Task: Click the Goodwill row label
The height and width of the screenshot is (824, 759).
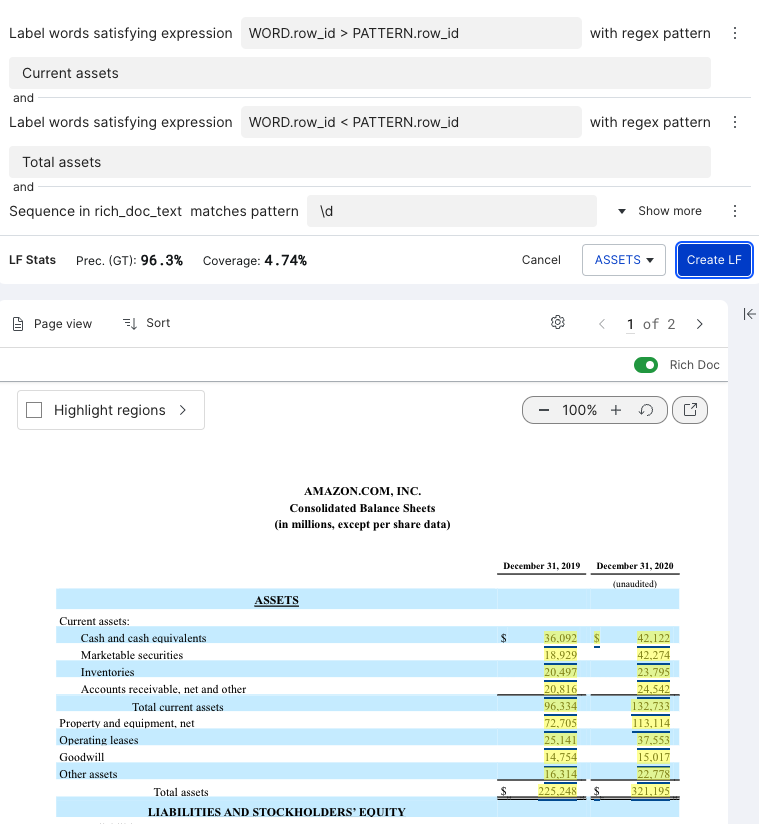Action: 81,757
